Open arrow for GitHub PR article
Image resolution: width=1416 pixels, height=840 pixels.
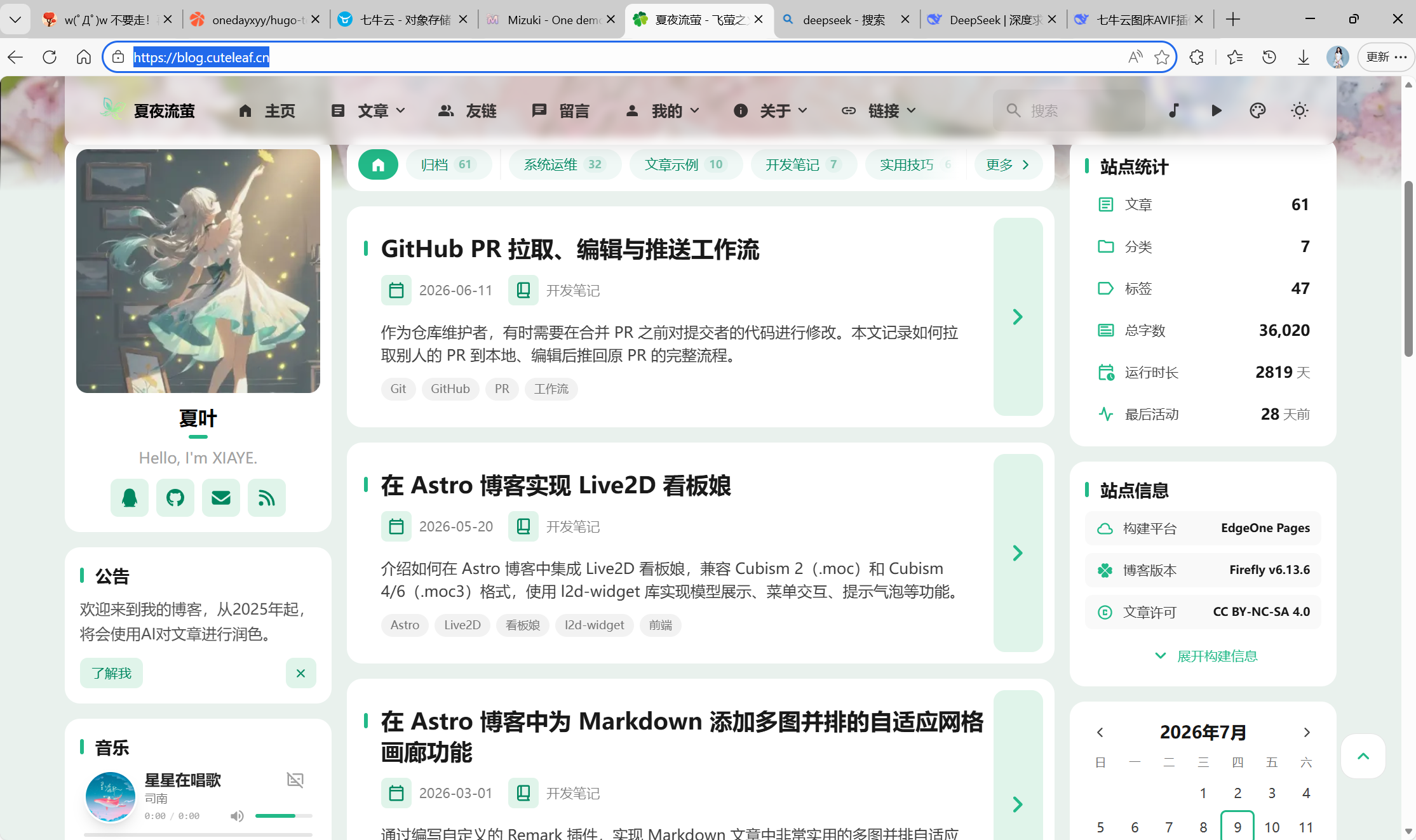click(1018, 317)
